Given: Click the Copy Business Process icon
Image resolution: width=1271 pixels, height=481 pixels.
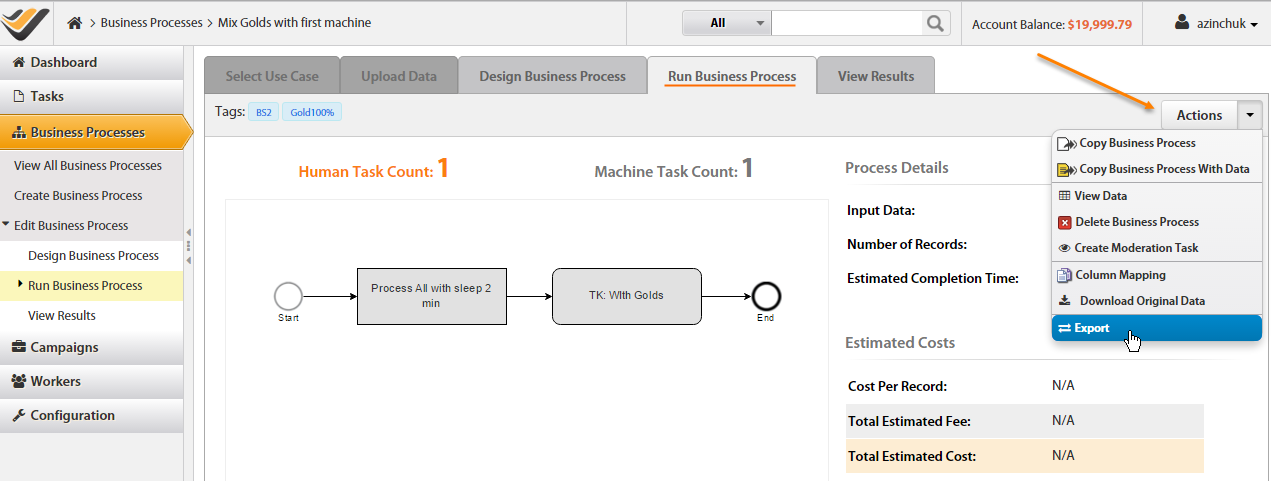Looking at the screenshot, I should [x=1066, y=143].
